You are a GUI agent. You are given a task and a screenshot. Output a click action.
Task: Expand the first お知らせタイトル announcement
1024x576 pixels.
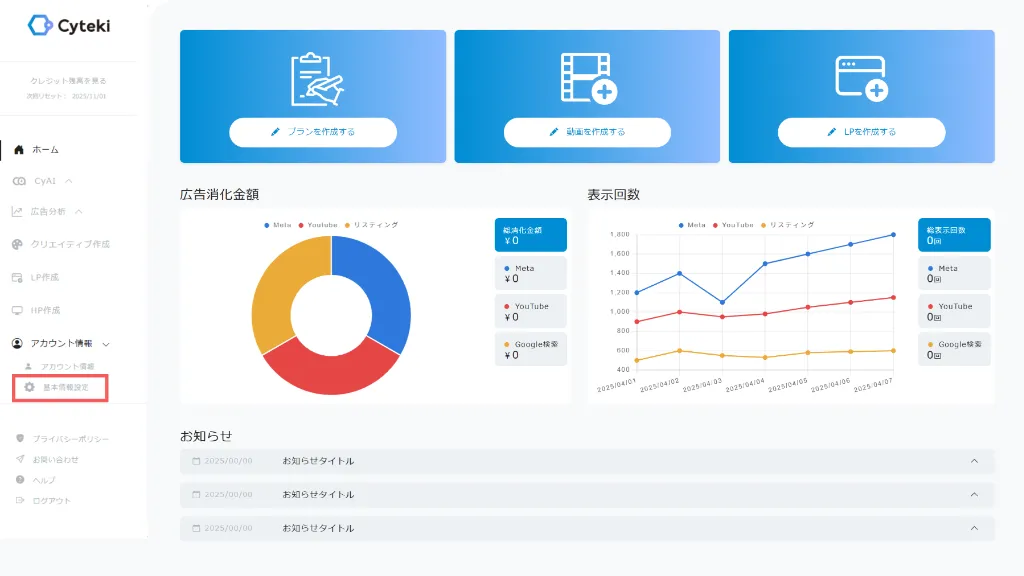[974, 461]
